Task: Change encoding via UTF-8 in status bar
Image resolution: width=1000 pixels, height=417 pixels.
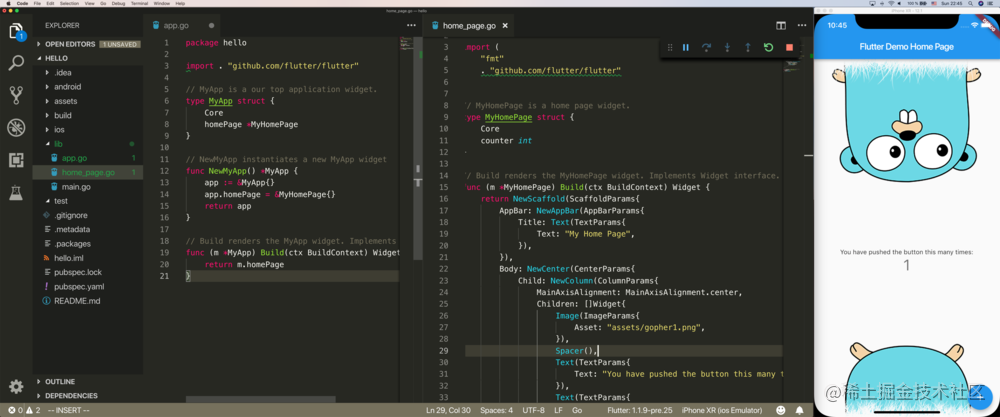Action: [533, 411]
